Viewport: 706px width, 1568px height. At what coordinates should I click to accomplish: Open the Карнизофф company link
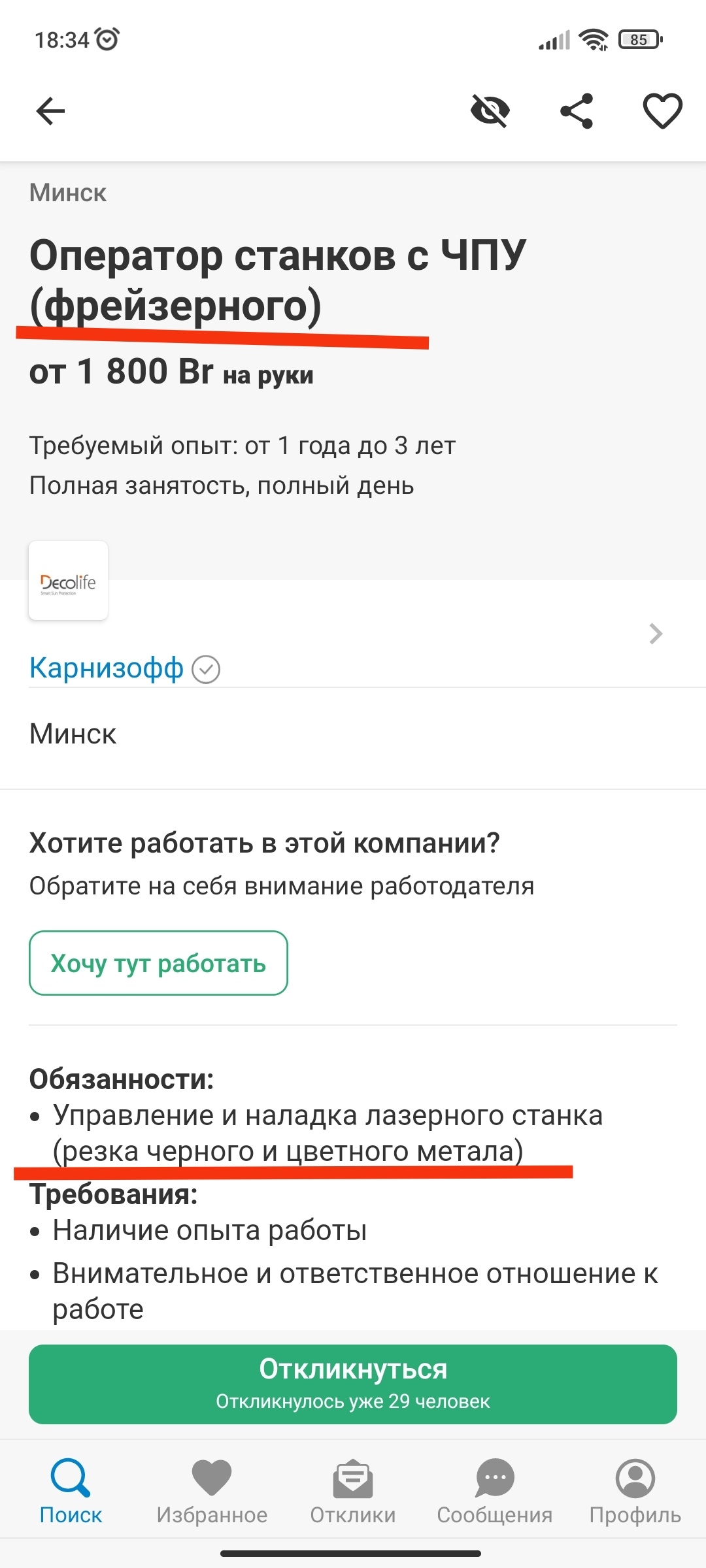[x=107, y=668]
